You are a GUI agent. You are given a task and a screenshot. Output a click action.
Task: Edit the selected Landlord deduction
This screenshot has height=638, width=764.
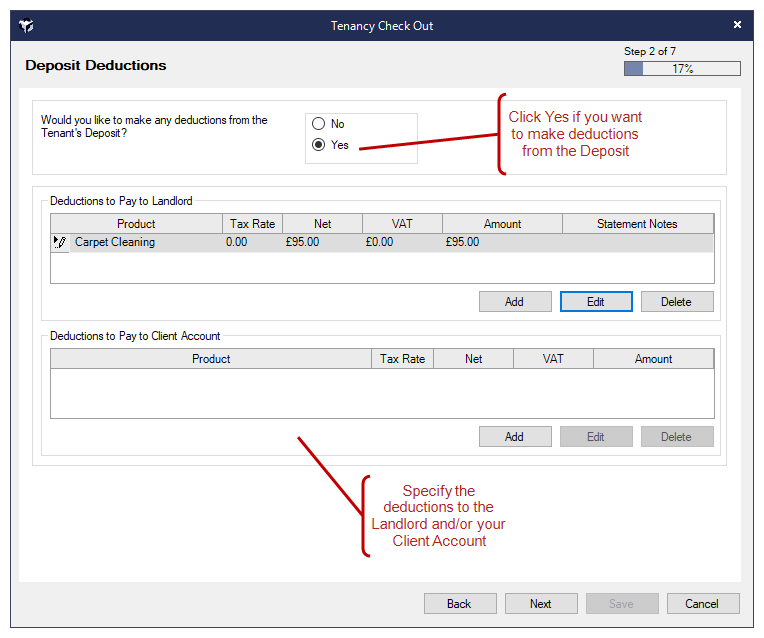click(x=595, y=301)
